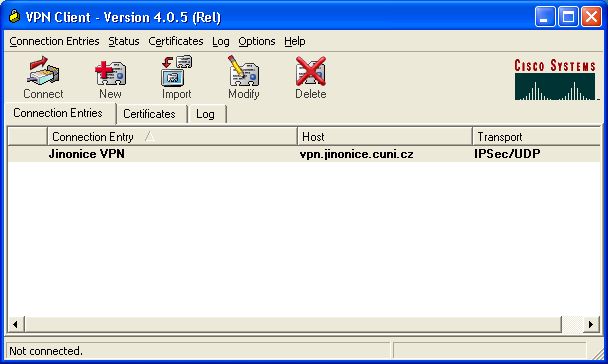Sort by the Host column header
This screenshot has height=364, width=608.
pyautogui.click(x=385, y=136)
